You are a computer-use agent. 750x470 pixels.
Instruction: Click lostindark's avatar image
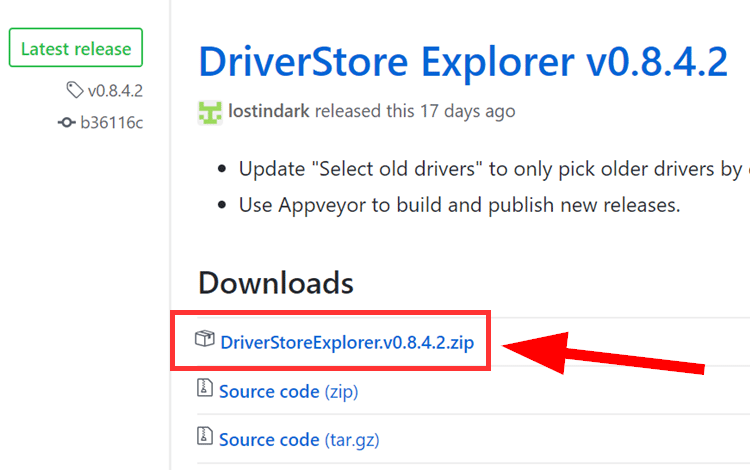(210, 112)
